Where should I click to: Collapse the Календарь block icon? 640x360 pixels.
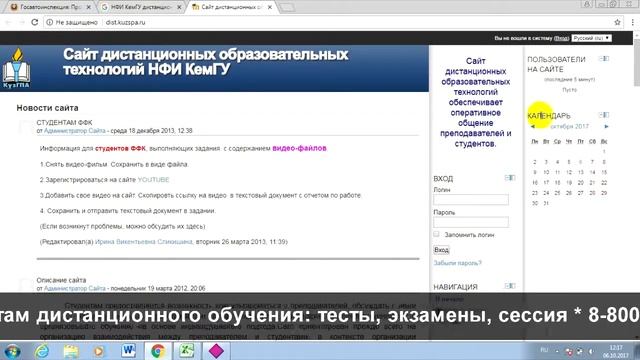pyautogui.click(x=604, y=115)
